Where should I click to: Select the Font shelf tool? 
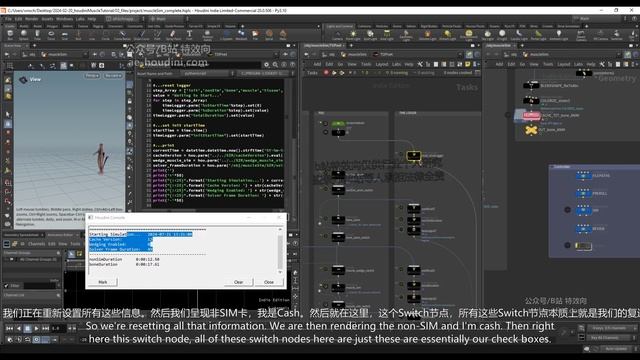[x=189, y=35]
